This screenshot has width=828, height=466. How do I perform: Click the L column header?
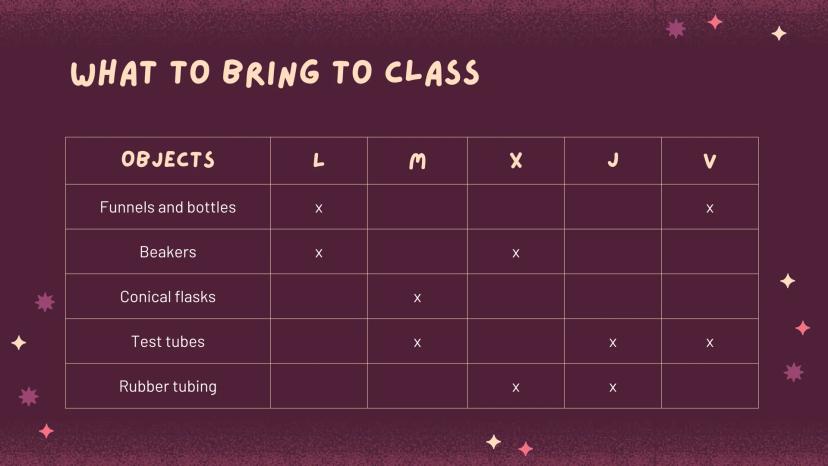click(319, 160)
